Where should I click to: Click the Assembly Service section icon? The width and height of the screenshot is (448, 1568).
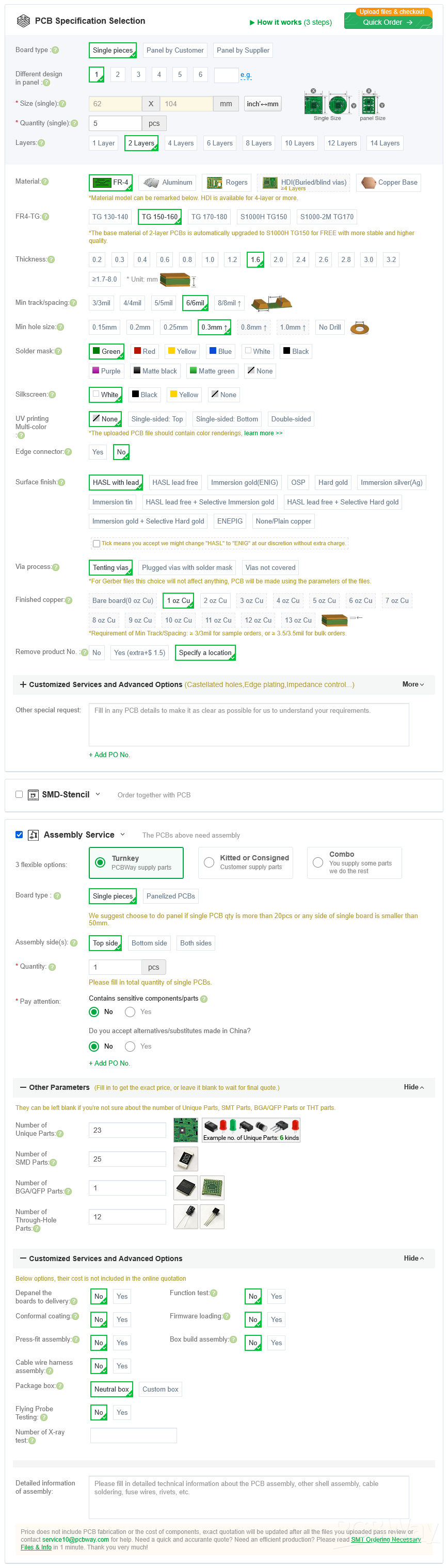tap(34, 835)
